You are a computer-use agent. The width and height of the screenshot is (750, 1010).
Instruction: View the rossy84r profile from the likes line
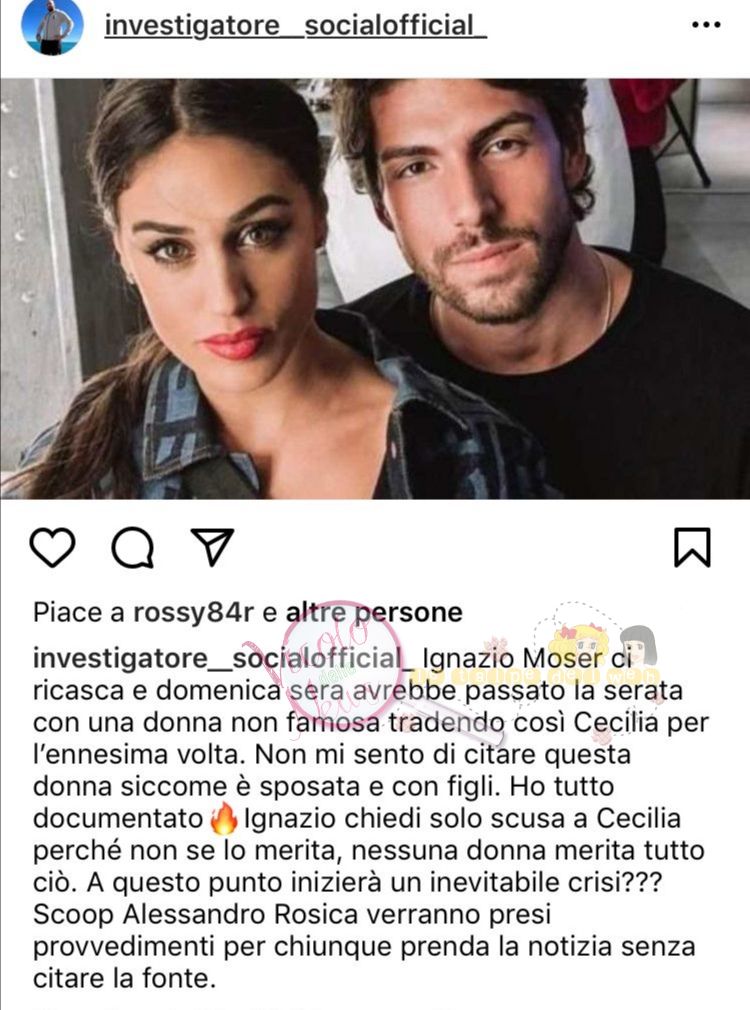(194, 613)
